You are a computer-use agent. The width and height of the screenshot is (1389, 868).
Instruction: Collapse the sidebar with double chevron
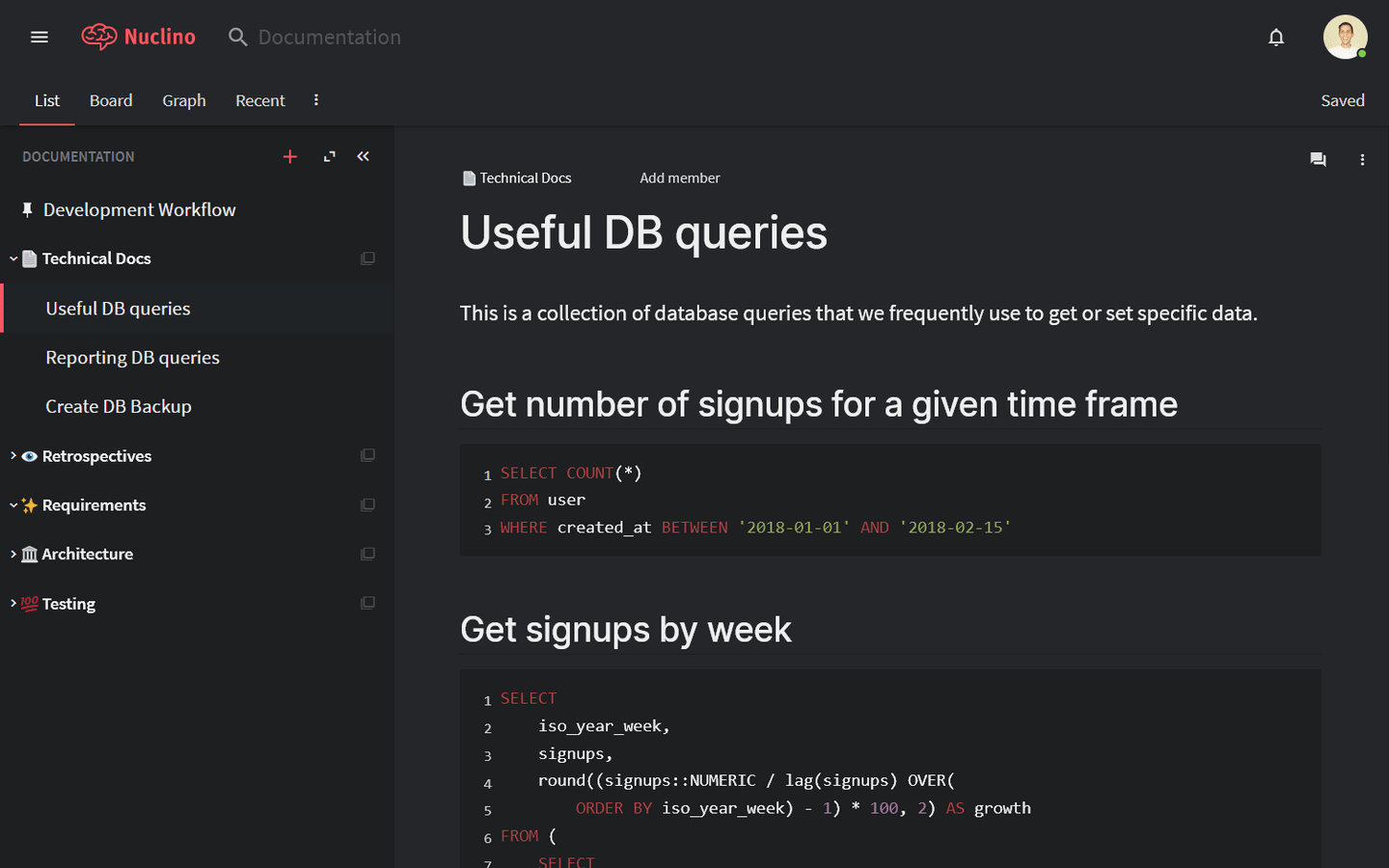(x=364, y=156)
